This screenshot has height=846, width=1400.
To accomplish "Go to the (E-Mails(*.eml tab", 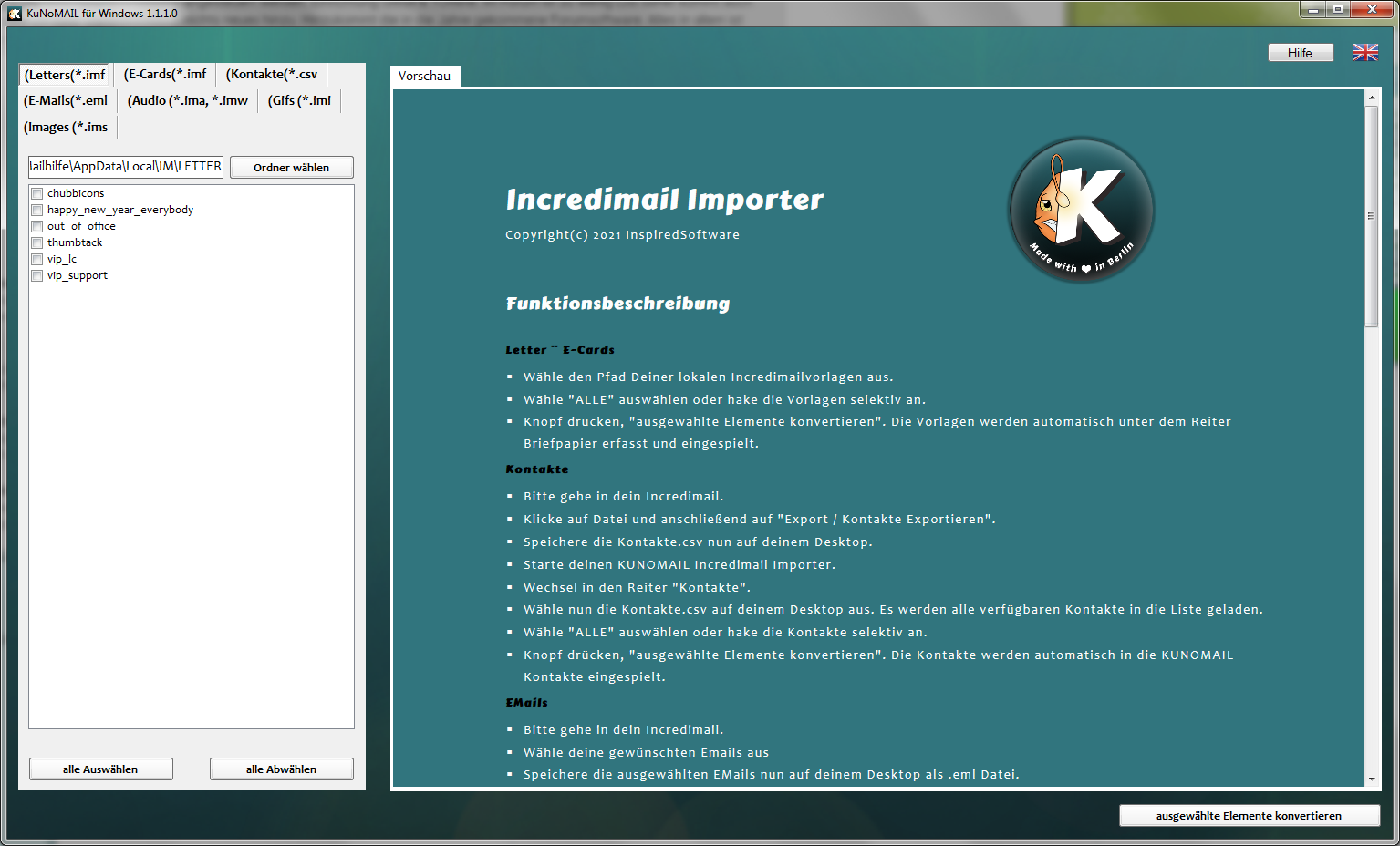I will coord(66,100).
